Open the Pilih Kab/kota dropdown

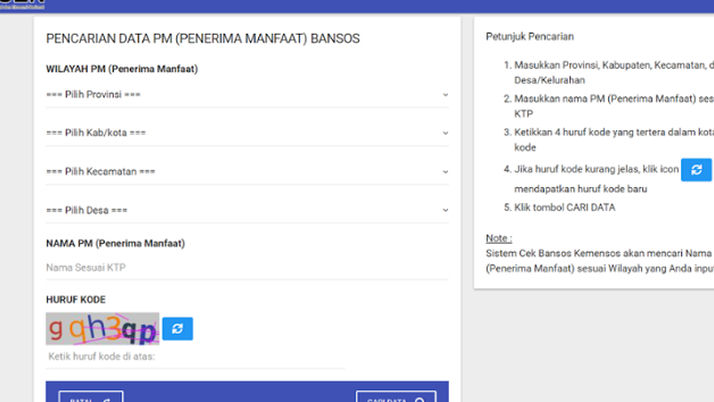[247, 133]
